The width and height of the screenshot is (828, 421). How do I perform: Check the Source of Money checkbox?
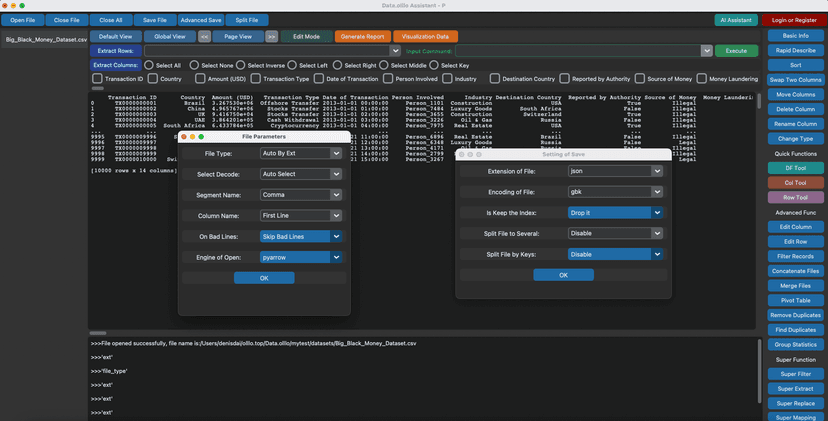[x=640, y=78]
